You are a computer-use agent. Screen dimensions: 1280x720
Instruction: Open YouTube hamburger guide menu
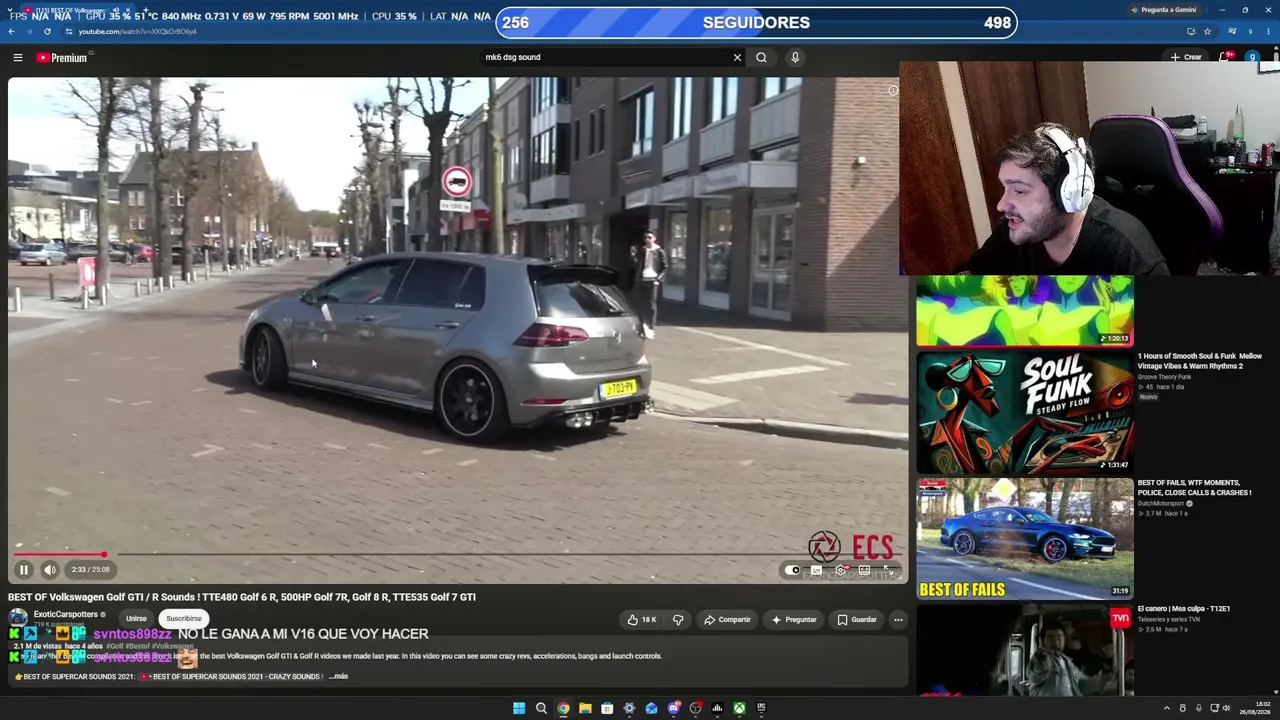[17, 58]
